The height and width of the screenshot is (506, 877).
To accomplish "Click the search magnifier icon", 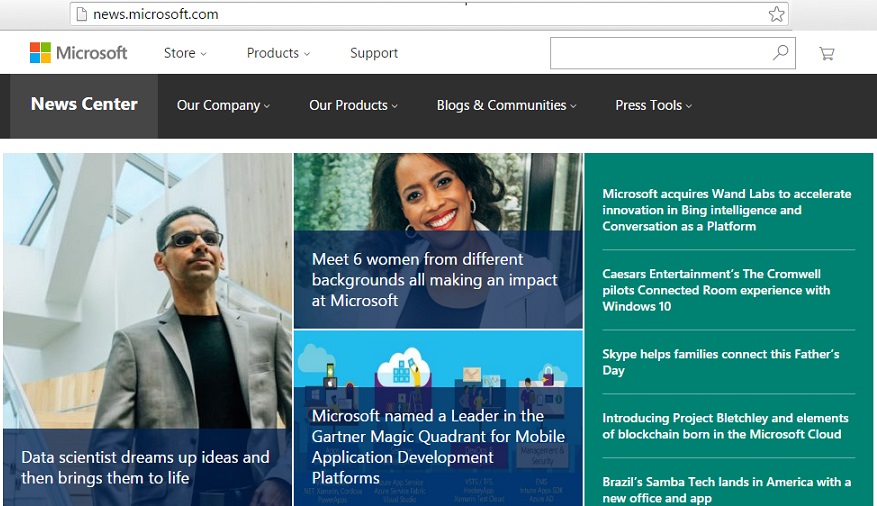I will tap(781, 53).
